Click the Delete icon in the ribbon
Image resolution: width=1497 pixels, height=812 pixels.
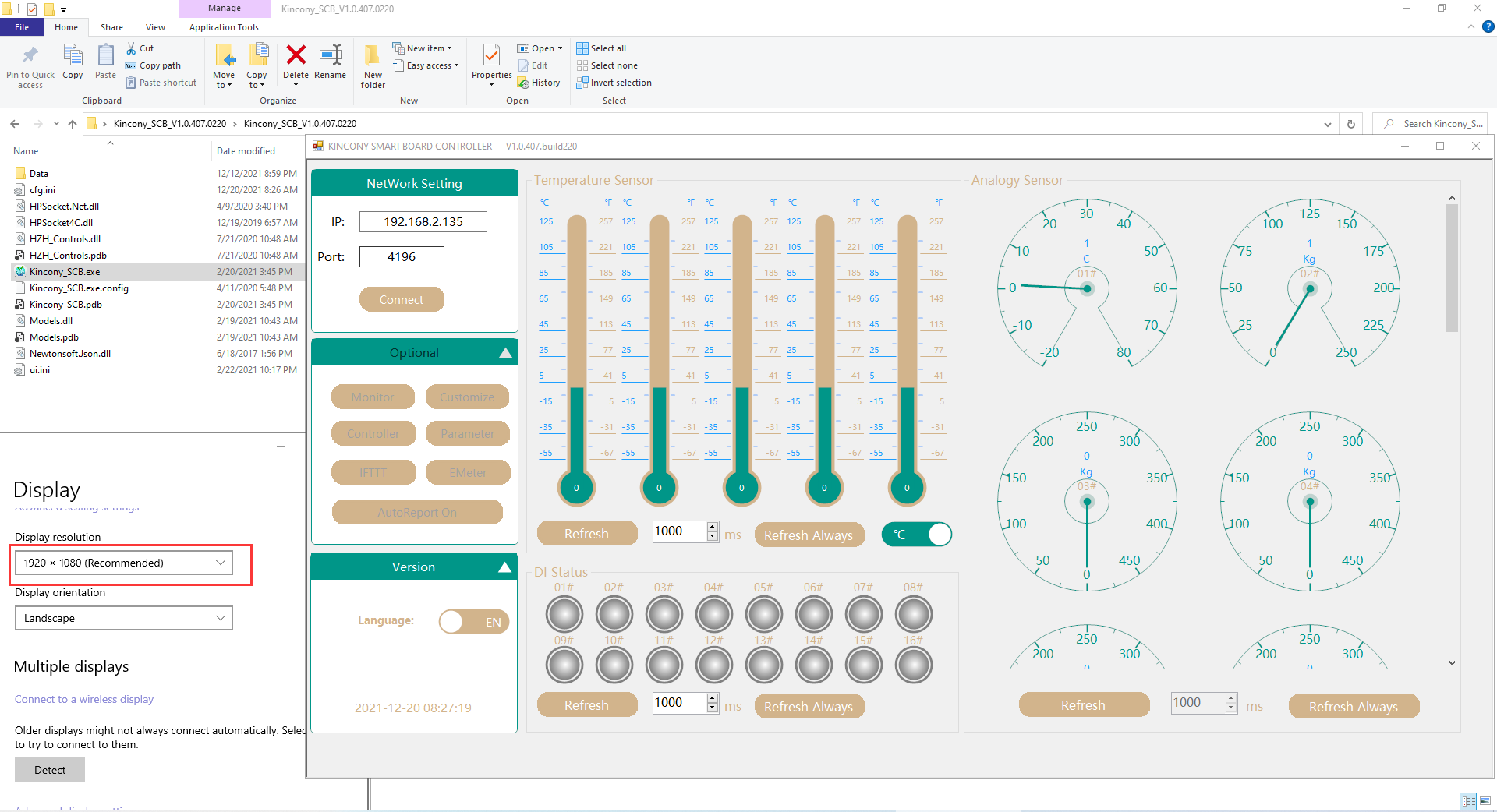pyautogui.click(x=296, y=56)
